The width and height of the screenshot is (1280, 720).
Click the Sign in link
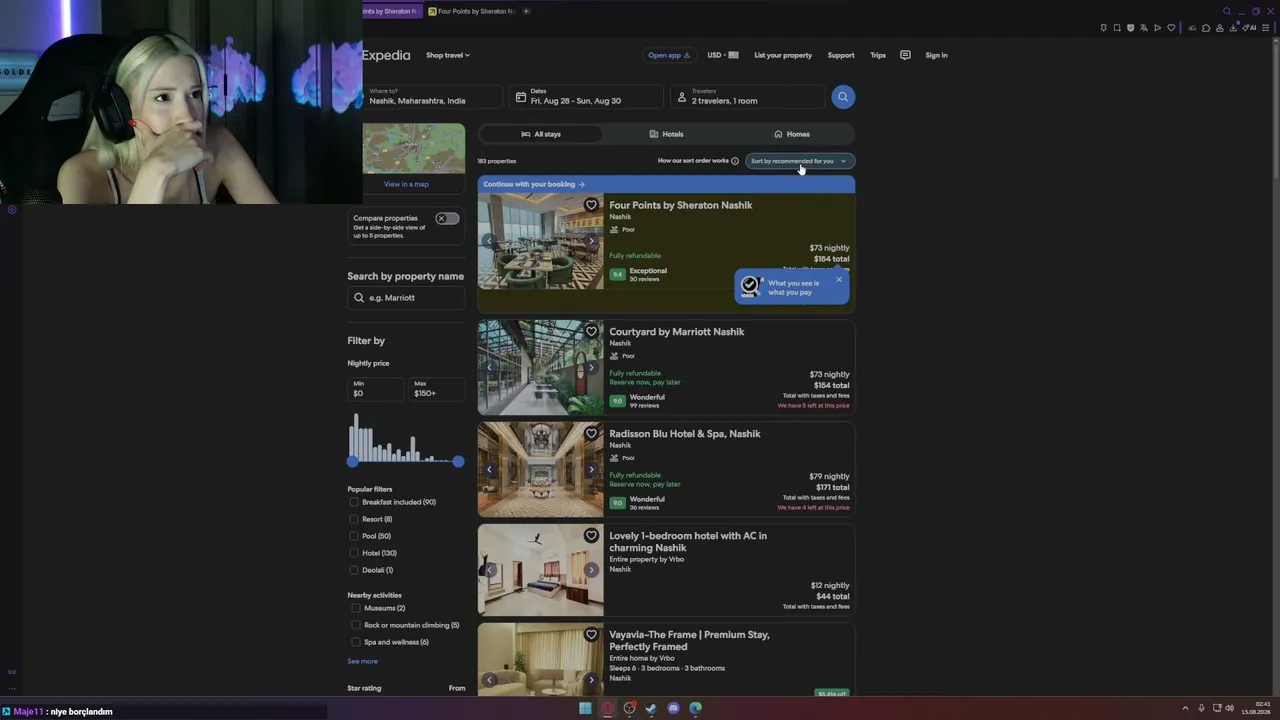tap(936, 55)
